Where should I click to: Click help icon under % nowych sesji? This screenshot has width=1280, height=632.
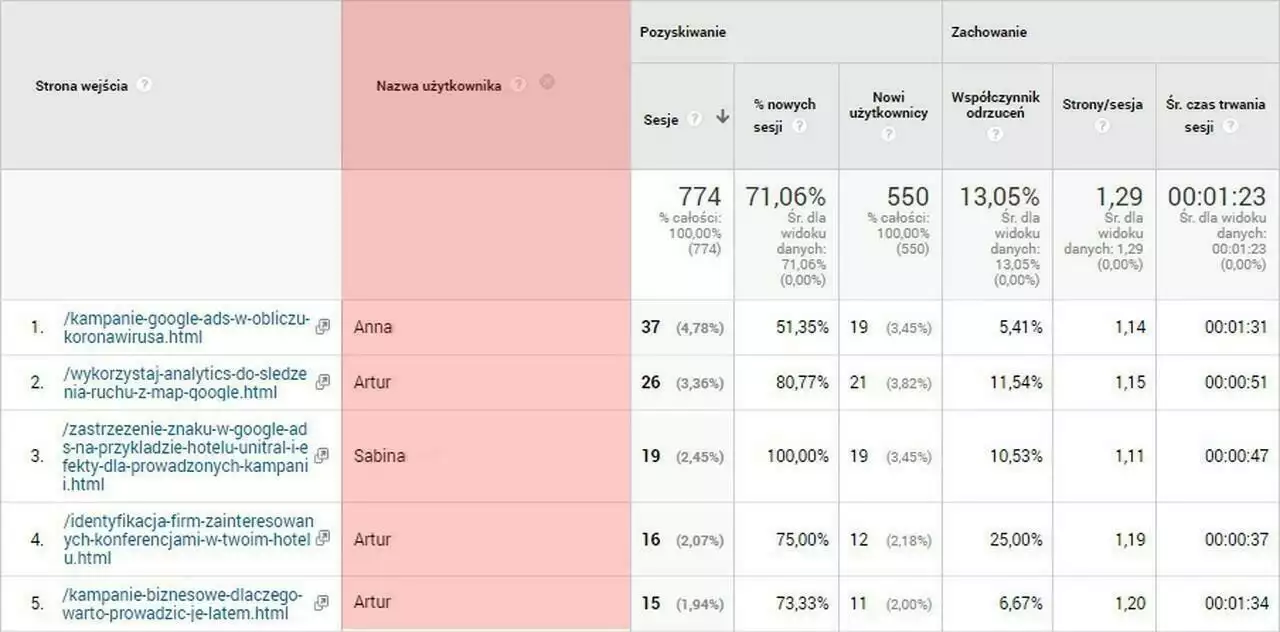(x=800, y=127)
